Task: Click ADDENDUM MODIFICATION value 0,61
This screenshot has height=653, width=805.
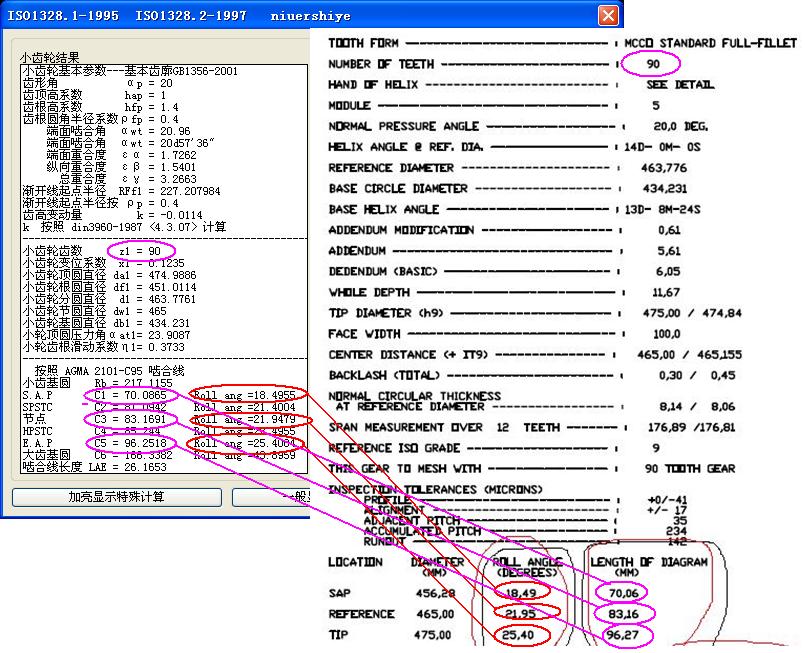Action: tap(669, 230)
